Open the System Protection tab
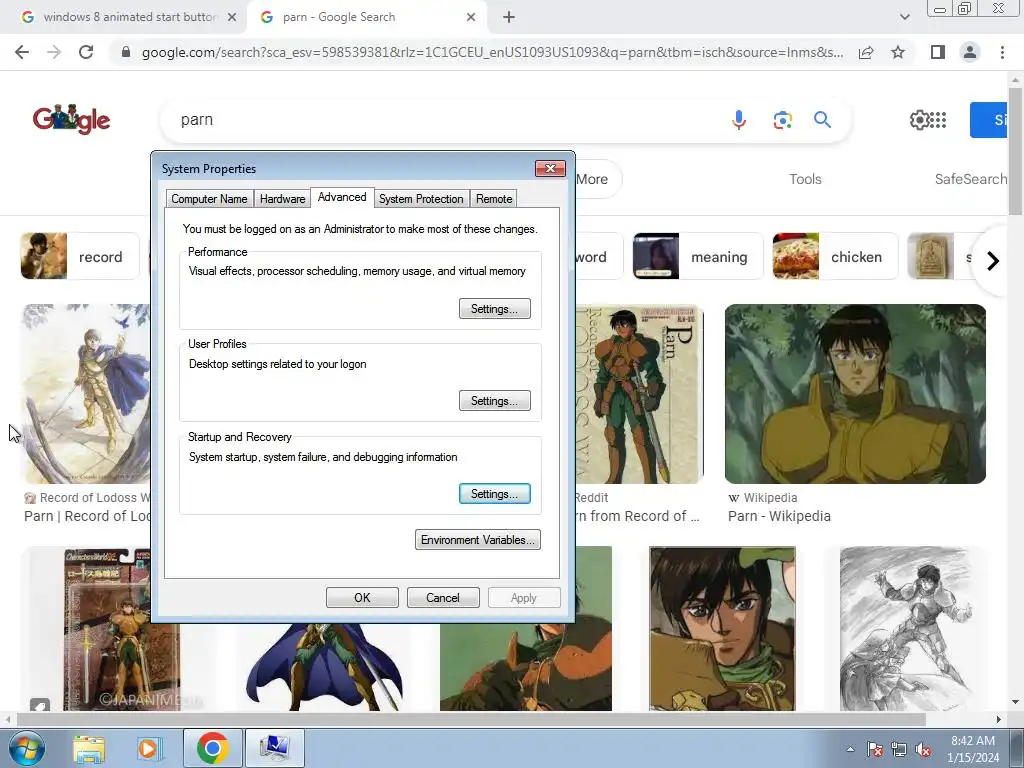 tap(421, 199)
